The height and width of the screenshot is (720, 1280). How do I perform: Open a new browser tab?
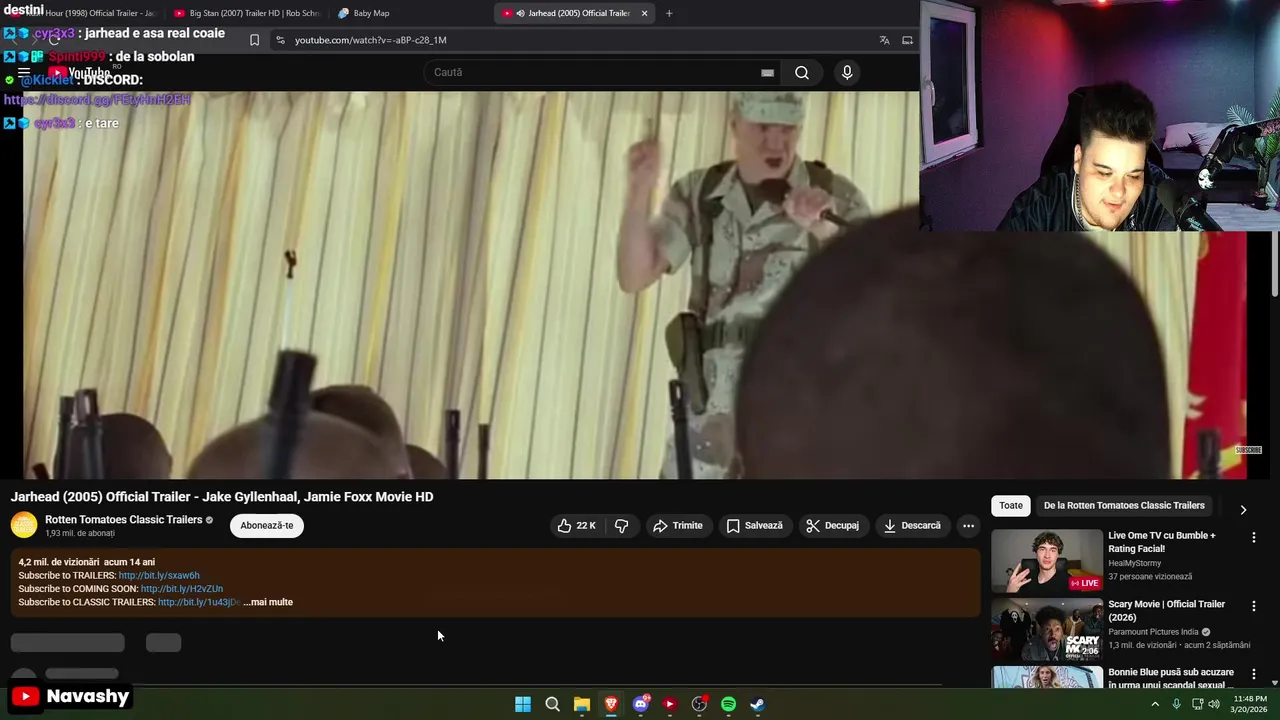pyautogui.click(x=669, y=13)
